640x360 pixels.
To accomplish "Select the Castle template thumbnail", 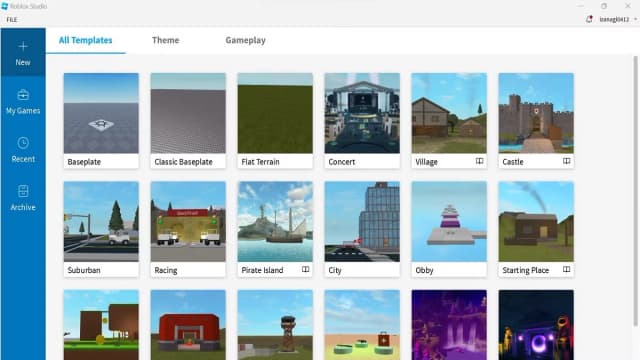I will (x=536, y=113).
